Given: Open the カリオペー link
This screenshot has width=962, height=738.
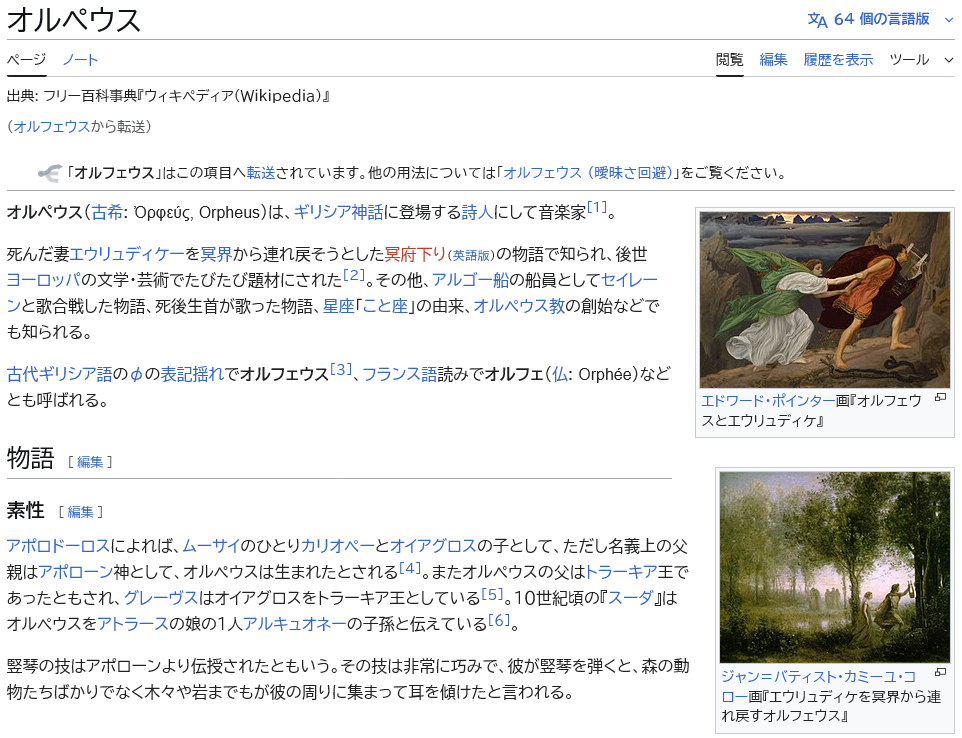Looking at the screenshot, I should 337,545.
